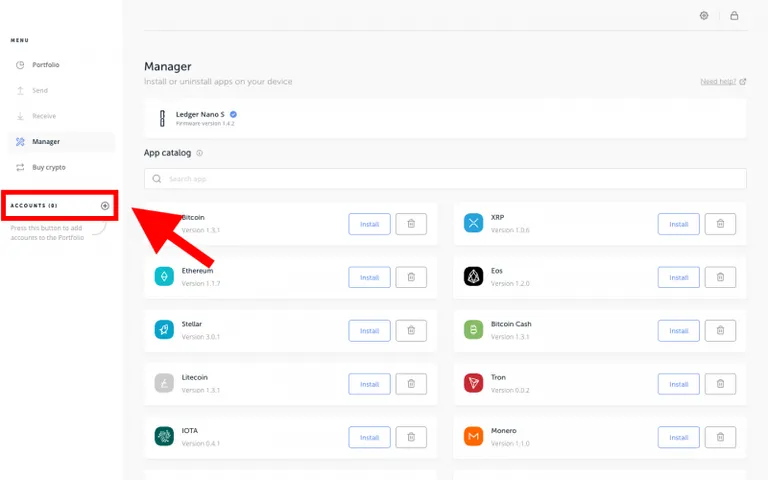Remove the Monero app with trash icon

tap(720, 437)
